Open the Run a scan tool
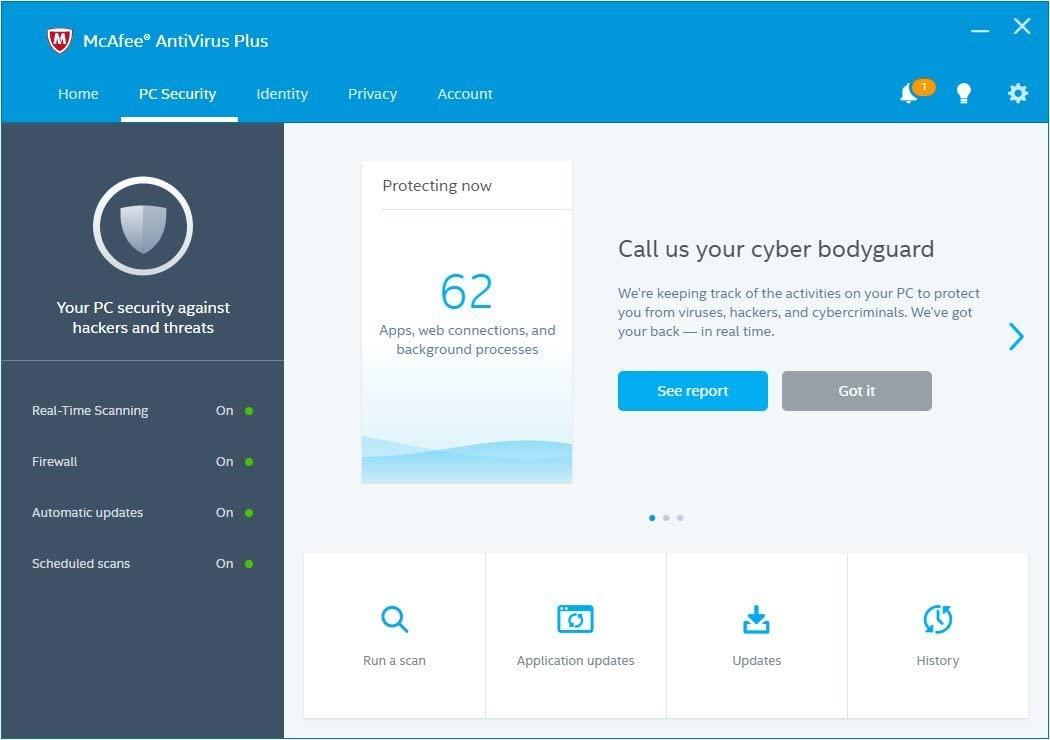This screenshot has width=1050, height=740. pos(394,632)
